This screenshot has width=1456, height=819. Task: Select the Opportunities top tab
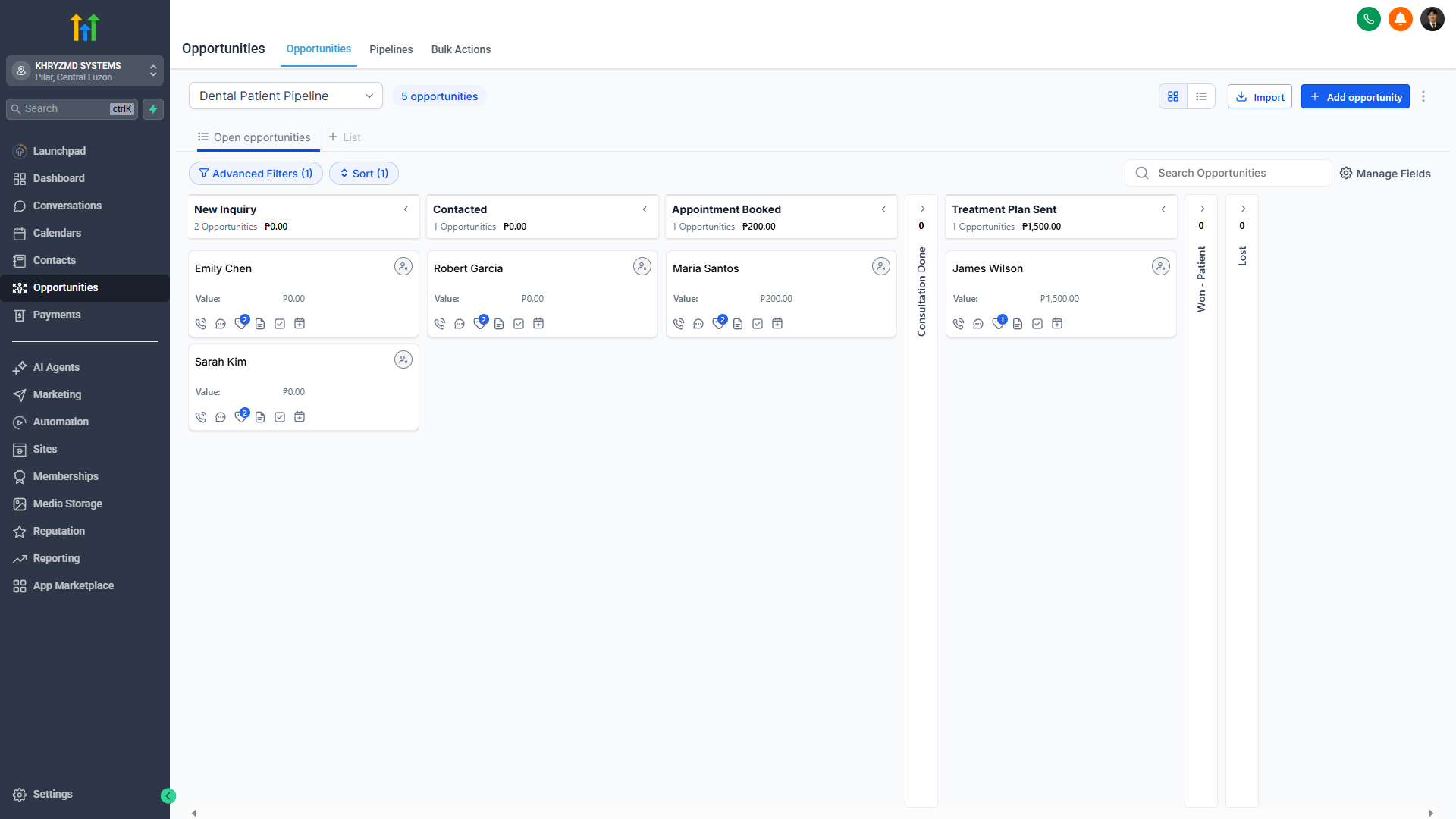[318, 49]
